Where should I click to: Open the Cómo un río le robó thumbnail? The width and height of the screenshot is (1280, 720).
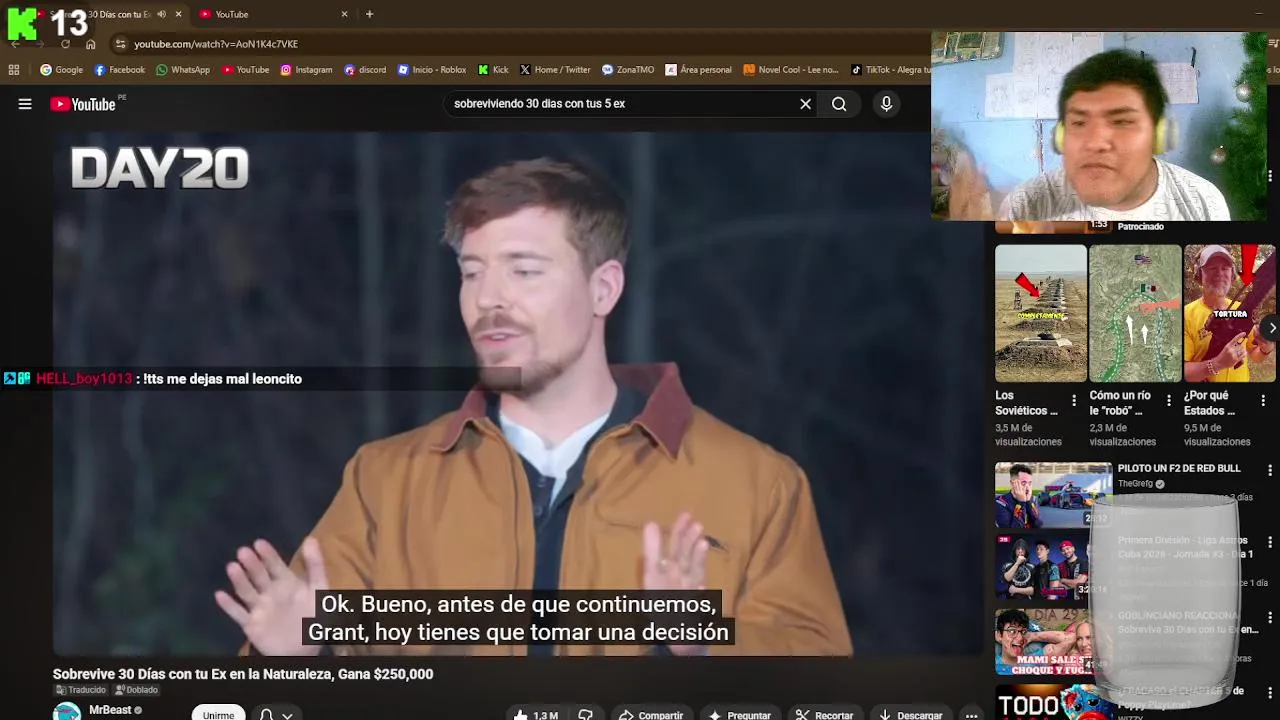[x=1135, y=313]
